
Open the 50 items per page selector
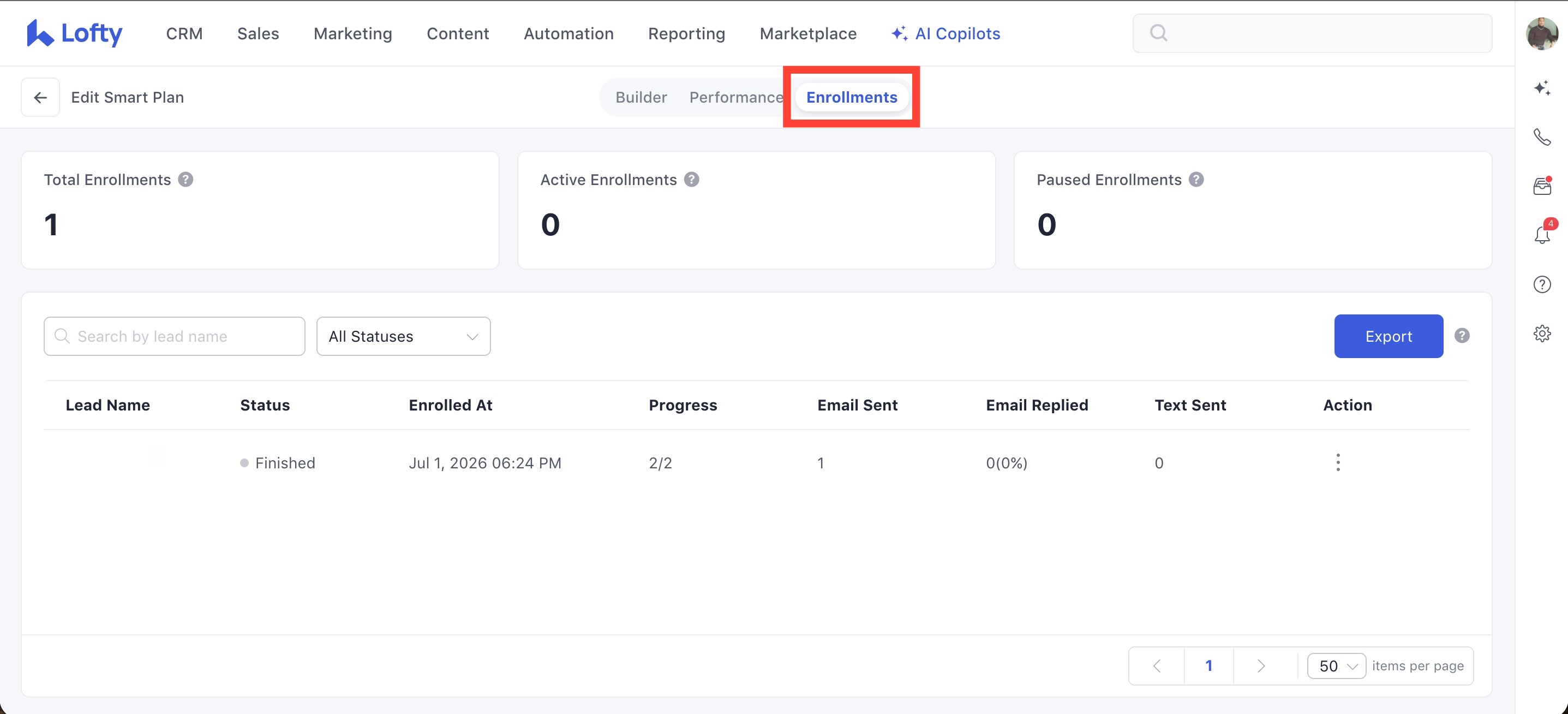coord(1337,666)
